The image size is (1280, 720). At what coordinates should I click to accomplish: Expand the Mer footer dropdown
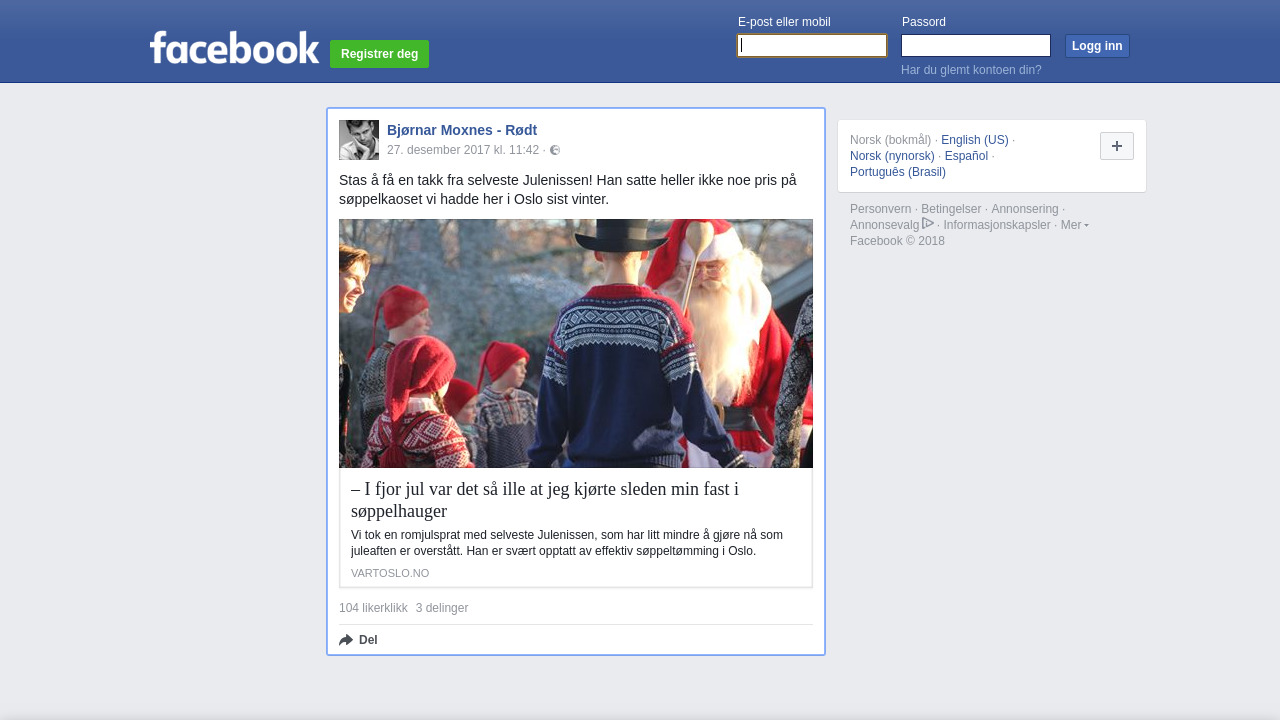(x=1074, y=225)
